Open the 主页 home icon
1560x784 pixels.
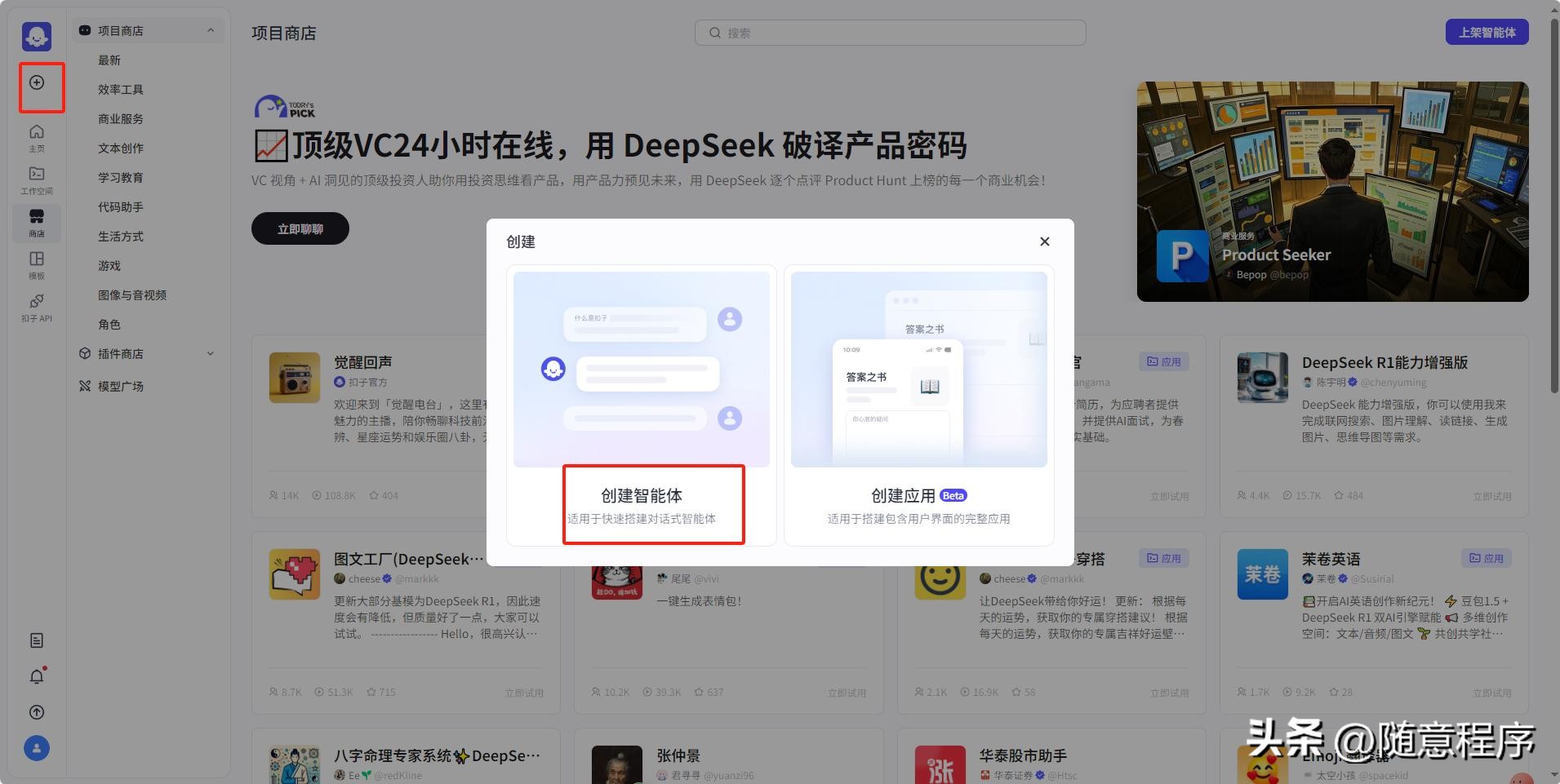(x=37, y=137)
